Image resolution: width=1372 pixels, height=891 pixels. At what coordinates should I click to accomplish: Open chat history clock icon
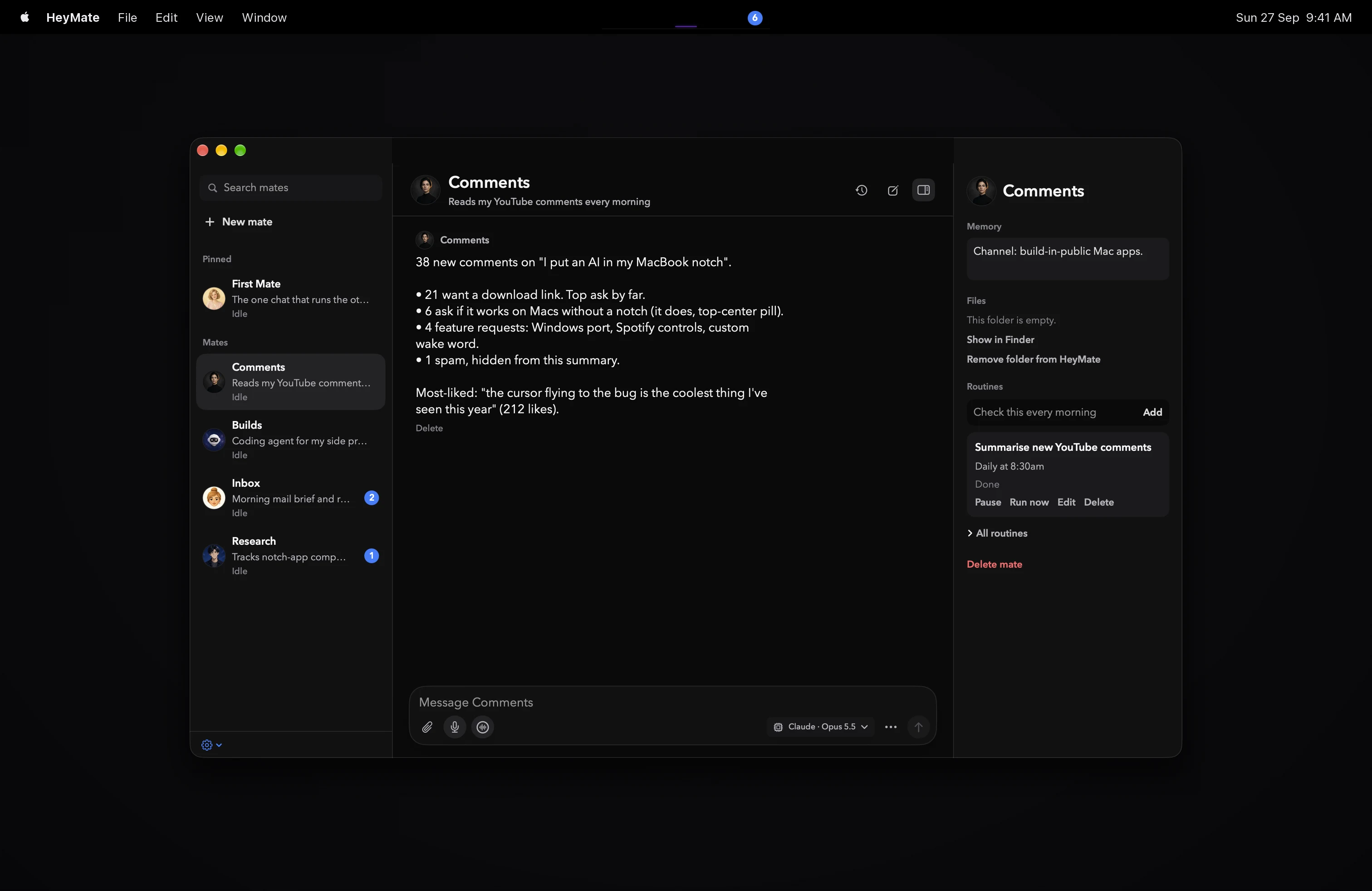pyautogui.click(x=861, y=190)
